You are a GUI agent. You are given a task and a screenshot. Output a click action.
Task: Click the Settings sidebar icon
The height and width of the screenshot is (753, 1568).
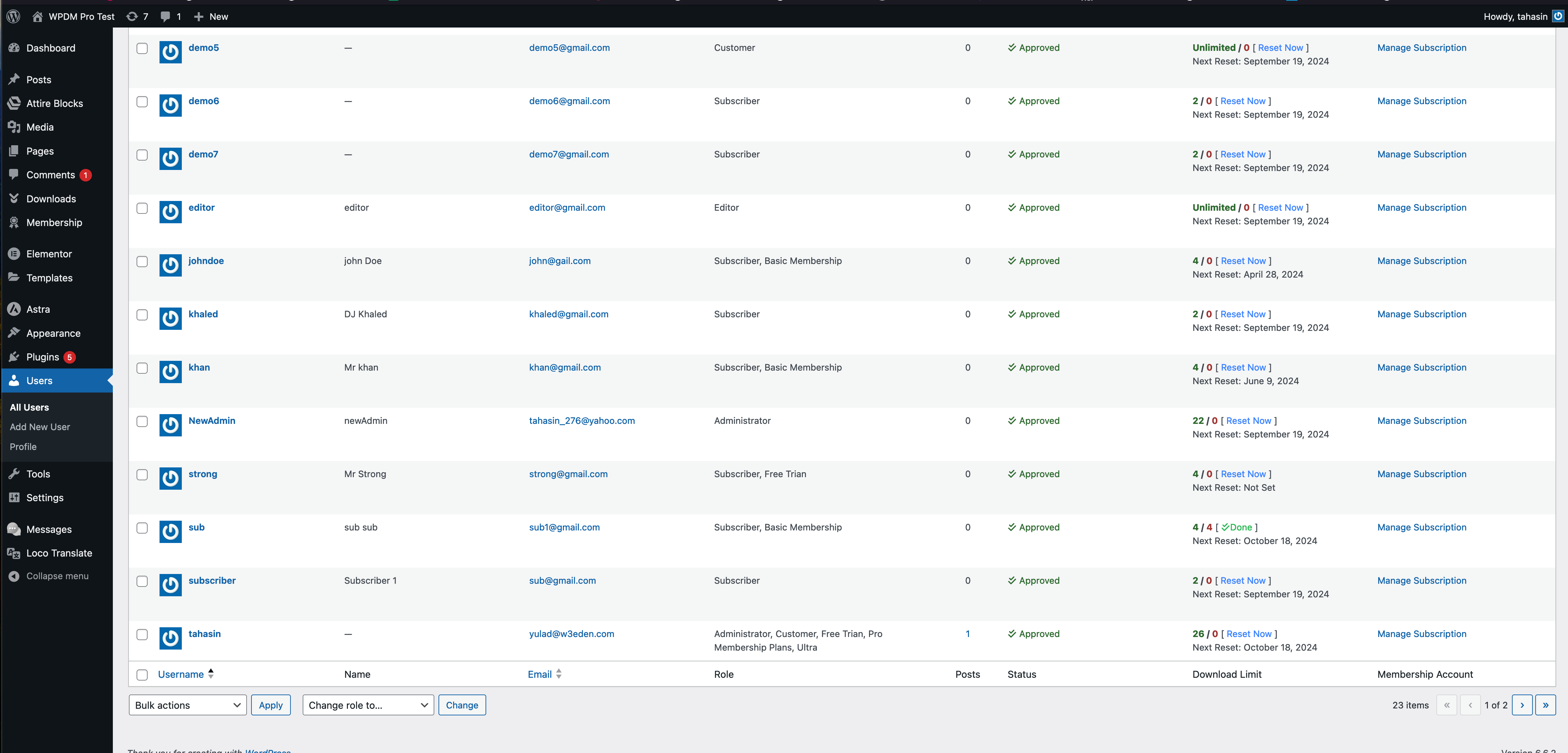pos(14,497)
